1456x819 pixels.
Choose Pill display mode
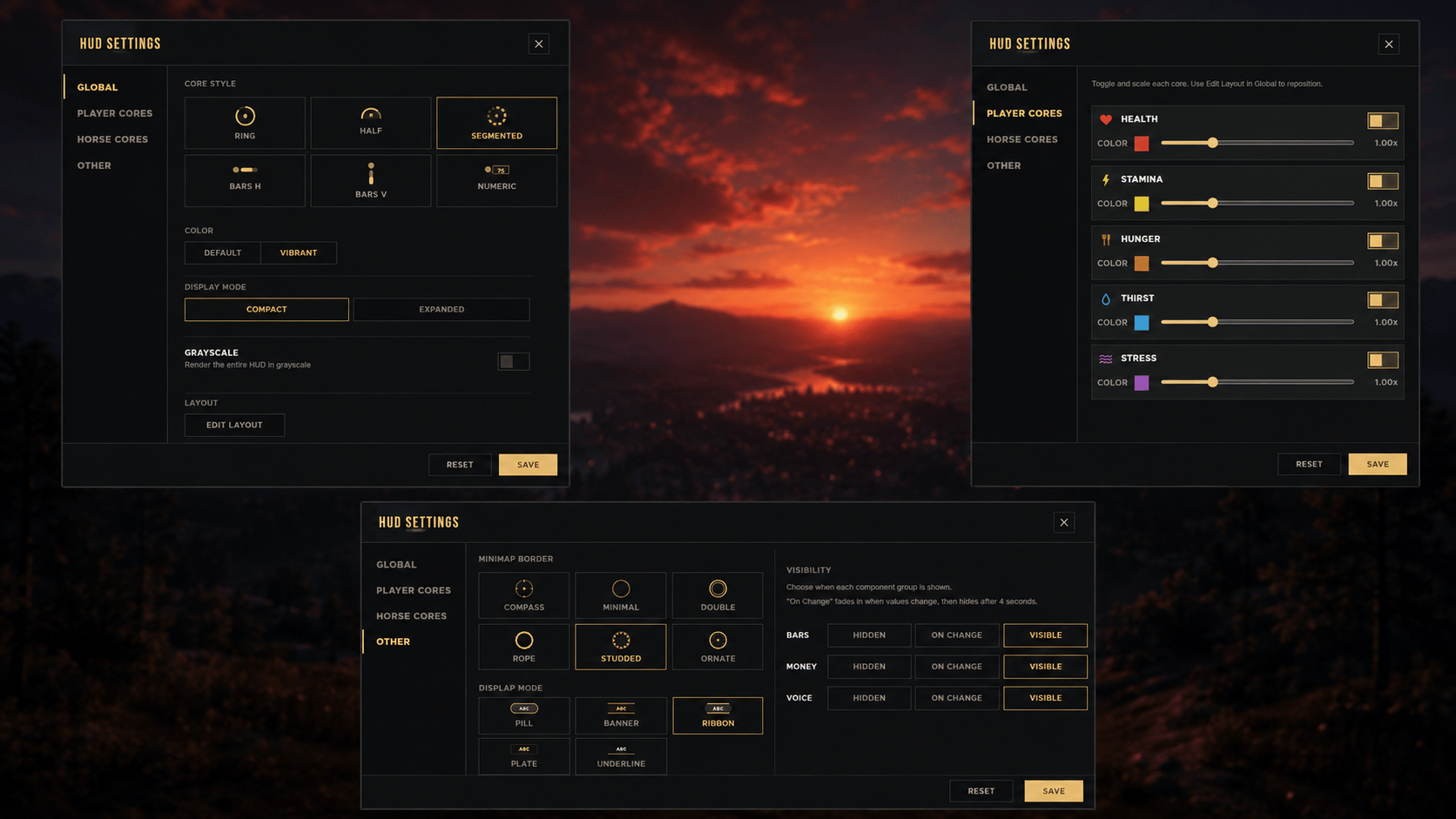pyautogui.click(x=524, y=715)
